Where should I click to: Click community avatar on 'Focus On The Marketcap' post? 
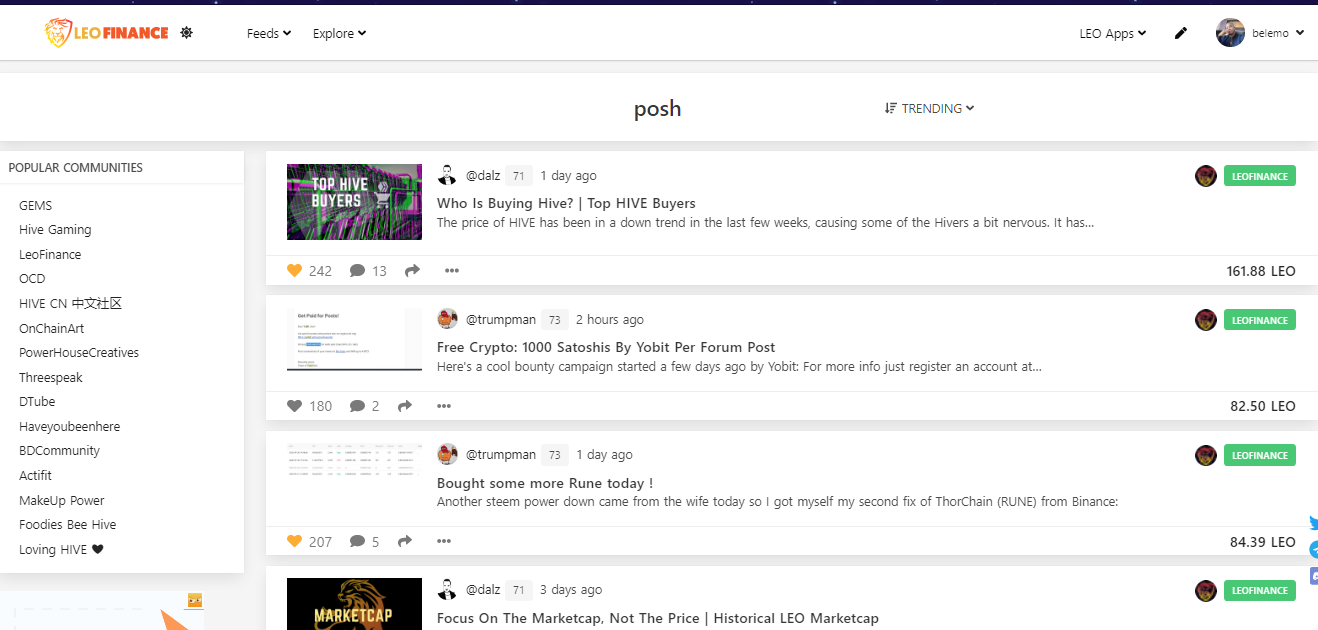(1206, 590)
